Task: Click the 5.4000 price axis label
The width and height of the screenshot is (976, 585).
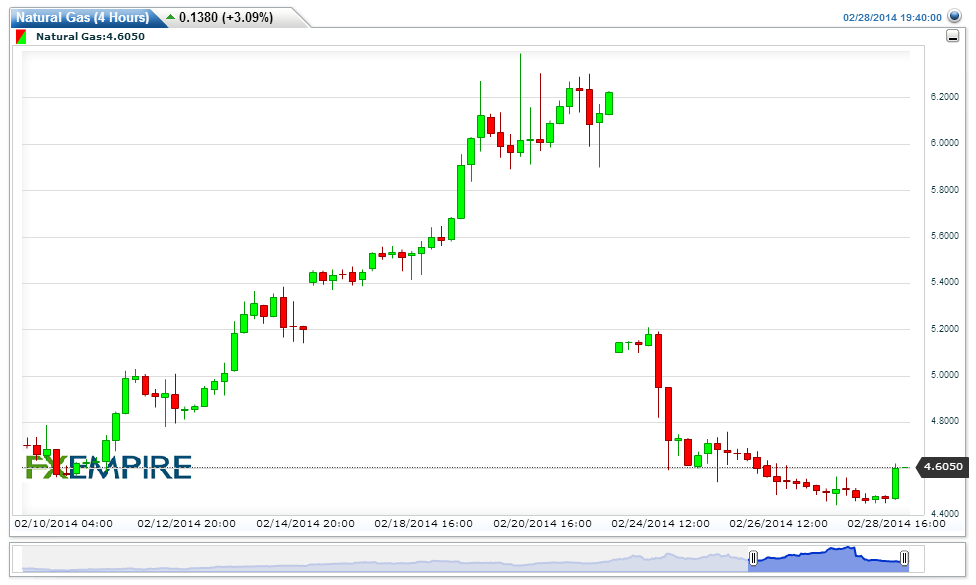Action: coord(944,282)
